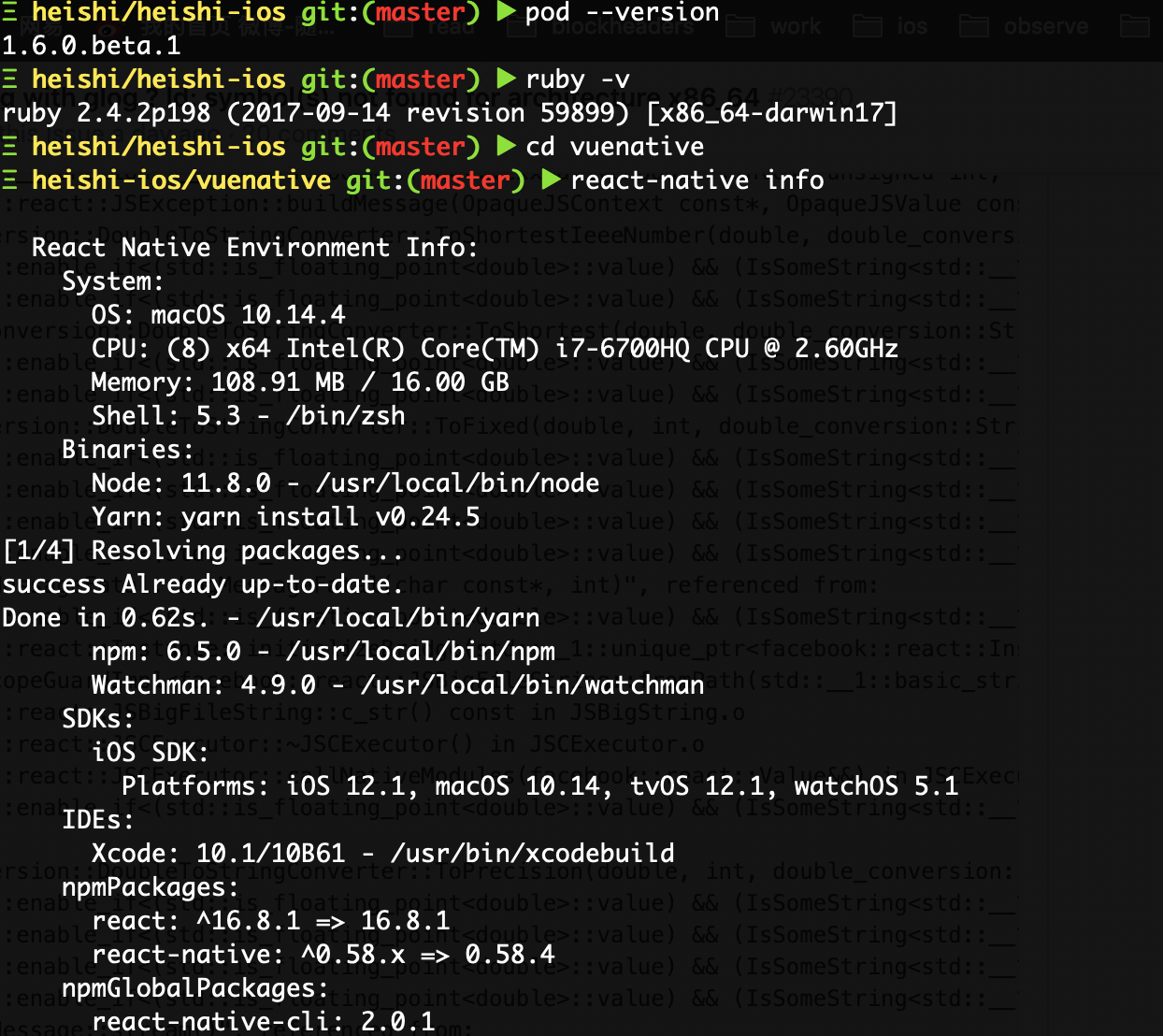Click the 'npmGlobalPackages:' section label

pos(195,988)
